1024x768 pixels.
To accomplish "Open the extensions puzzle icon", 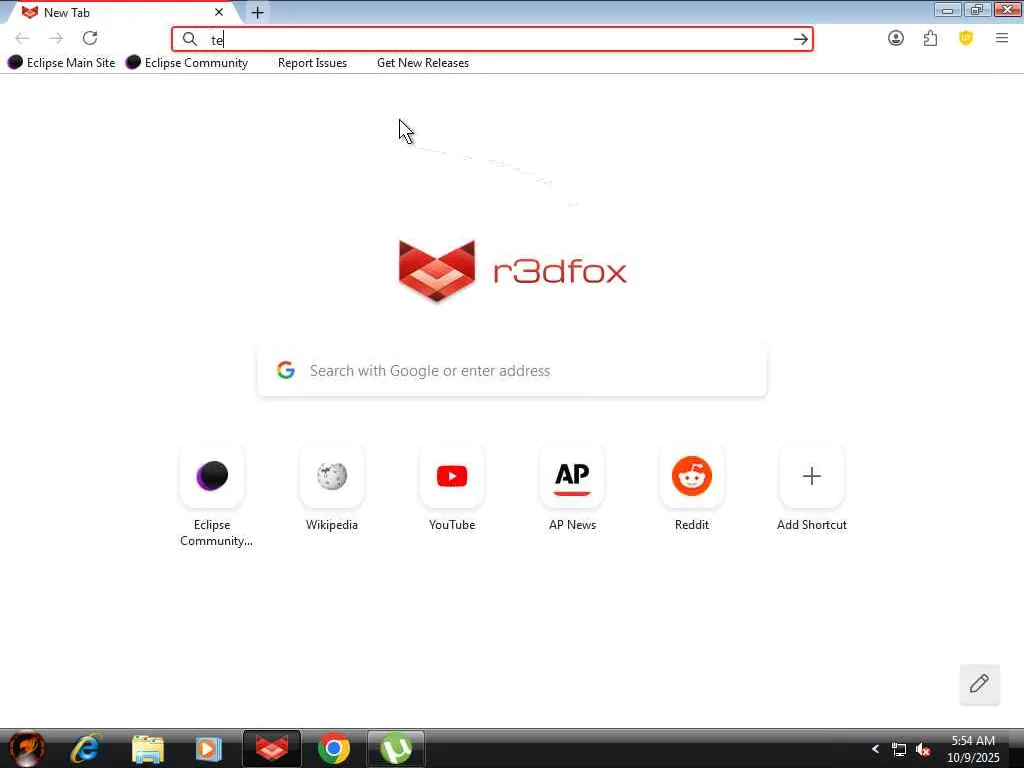I will [x=931, y=39].
